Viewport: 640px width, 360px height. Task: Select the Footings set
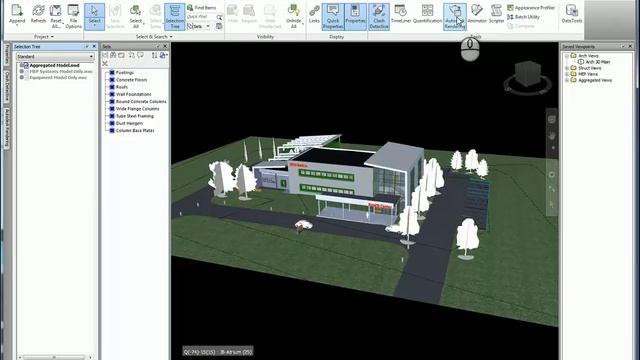[124, 73]
